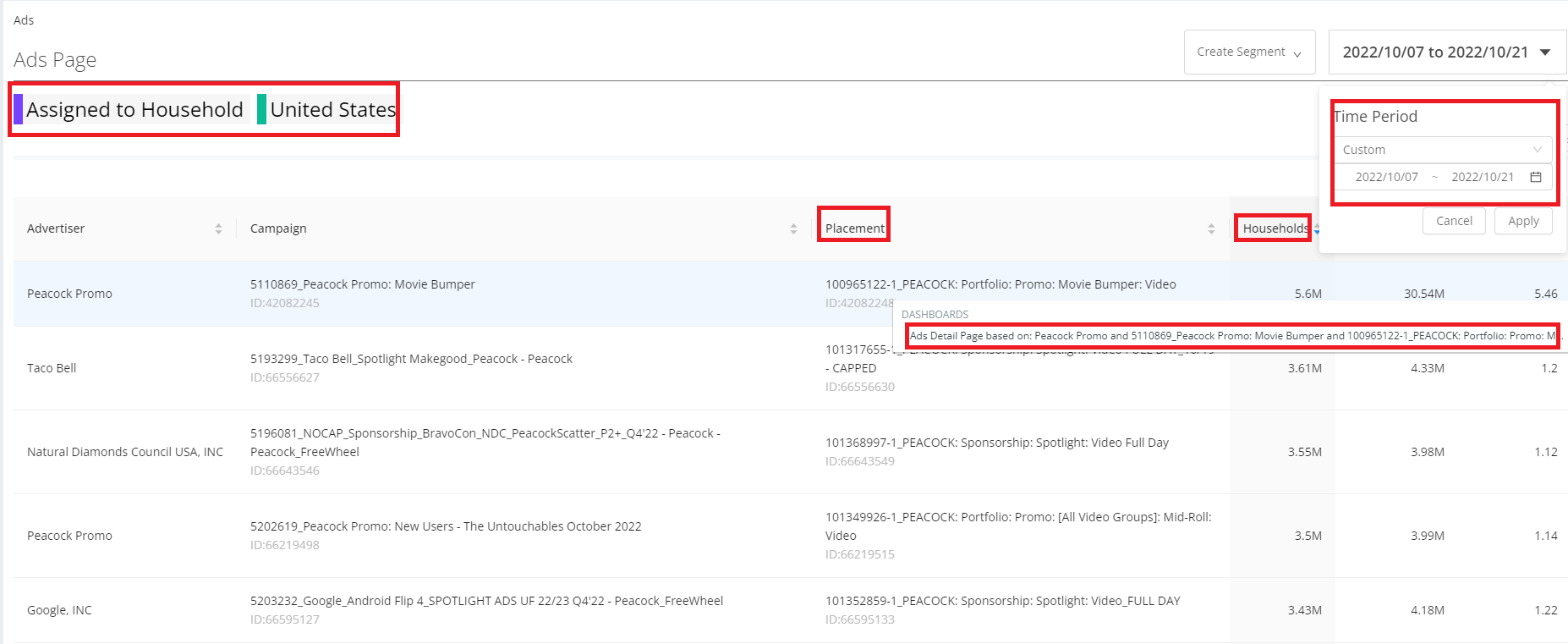Click campaign ID:66643546
1568x644 pixels.
tap(285, 471)
